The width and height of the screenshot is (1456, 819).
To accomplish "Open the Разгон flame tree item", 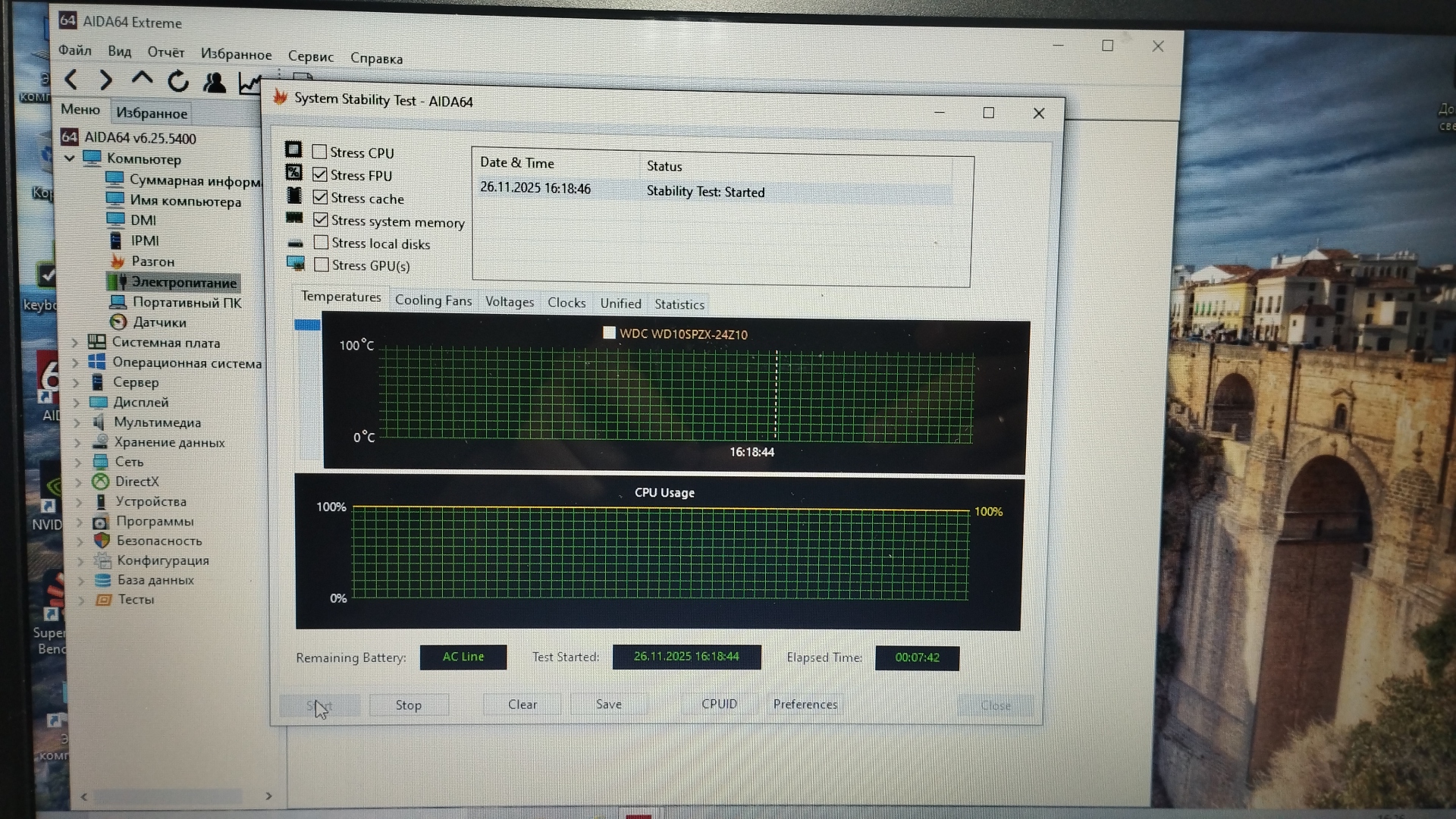I will pyautogui.click(x=152, y=262).
